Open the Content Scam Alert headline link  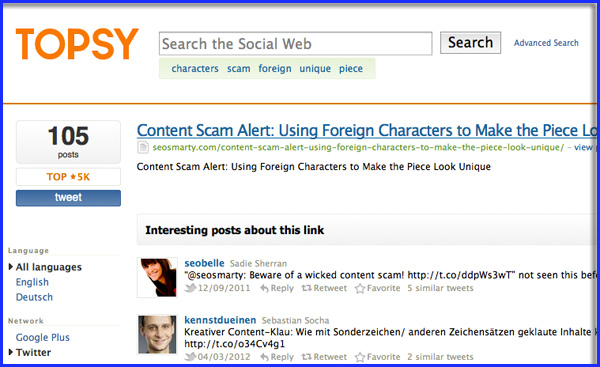[x=367, y=130]
